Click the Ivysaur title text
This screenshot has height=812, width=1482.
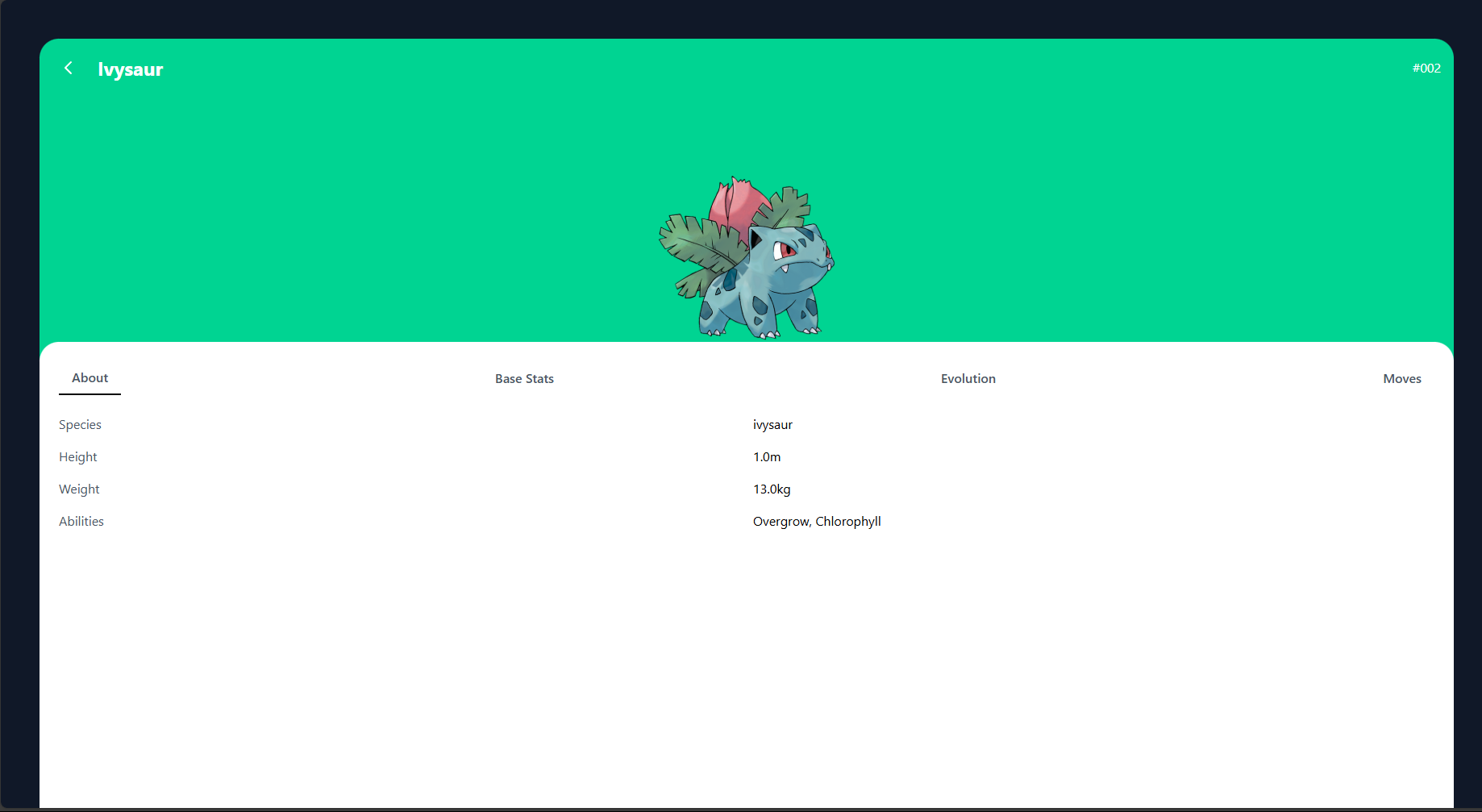pyautogui.click(x=130, y=69)
